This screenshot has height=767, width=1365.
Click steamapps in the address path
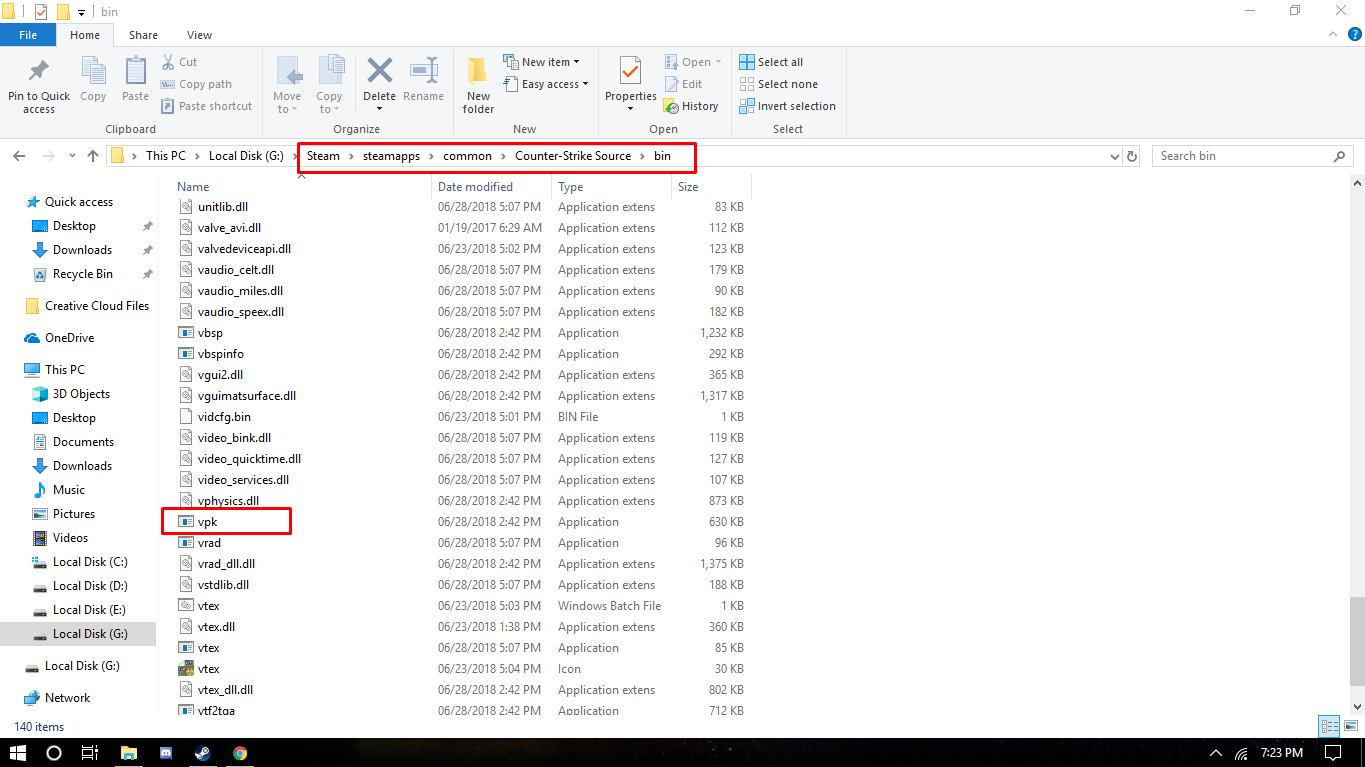tap(391, 156)
